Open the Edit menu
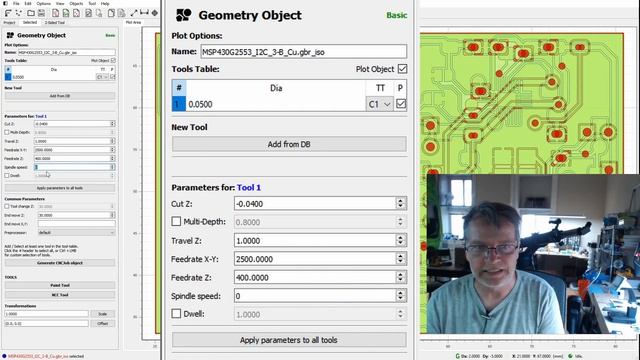The image size is (640, 360). (x=28, y=3)
